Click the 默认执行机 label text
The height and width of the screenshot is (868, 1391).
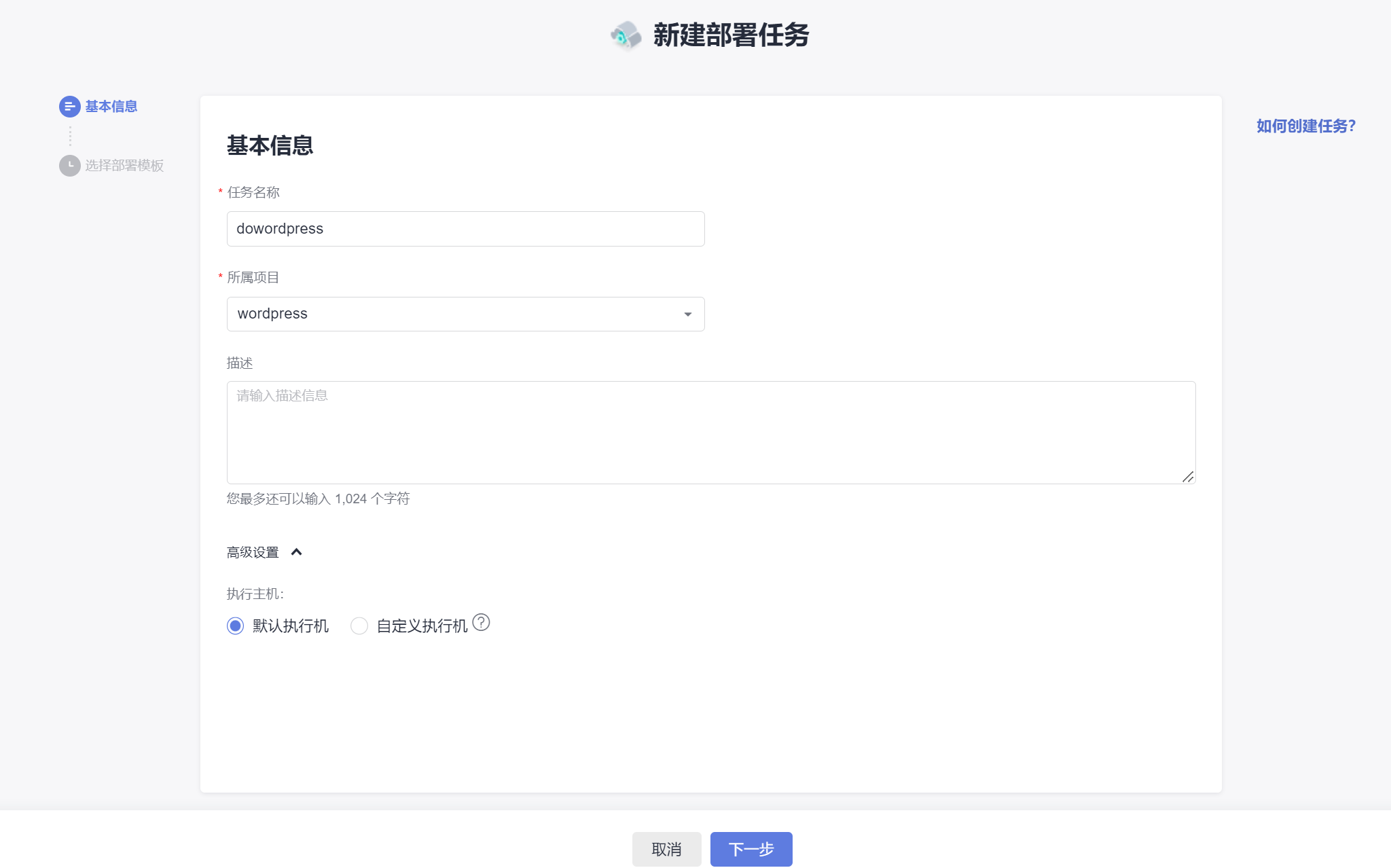291,626
